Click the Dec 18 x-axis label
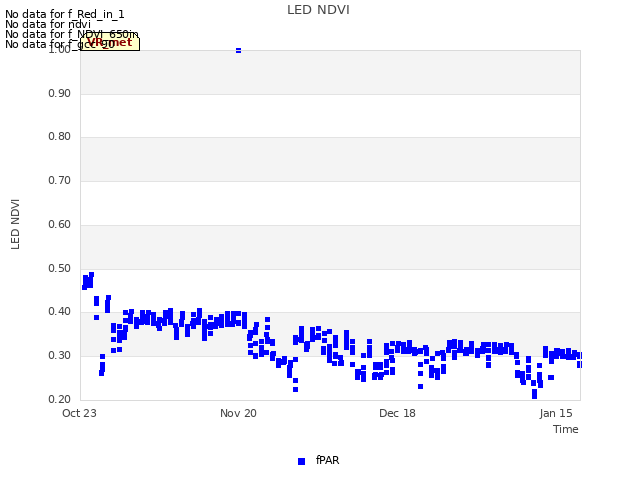640x480 pixels. (x=397, y=413)
